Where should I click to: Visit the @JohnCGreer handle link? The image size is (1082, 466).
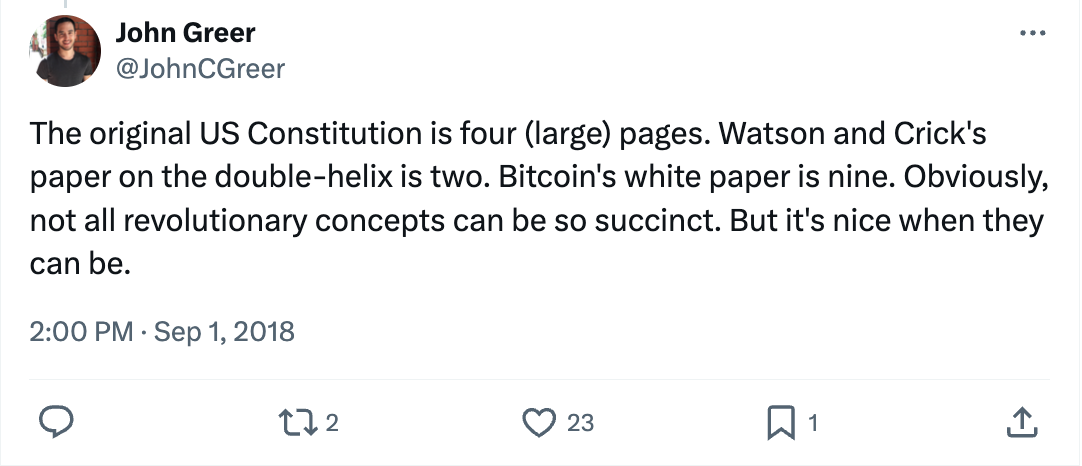pos(199,69)
